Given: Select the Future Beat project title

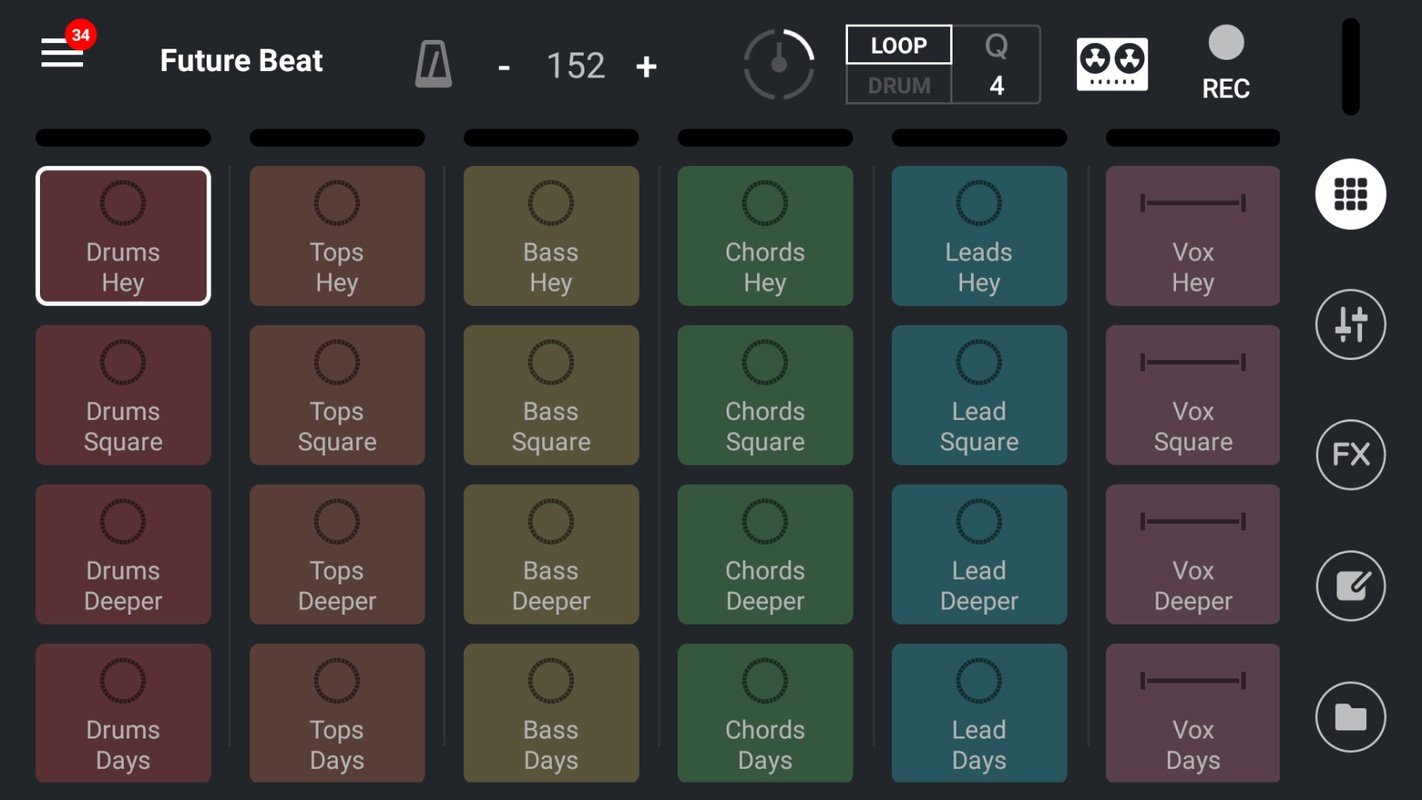Looking at the screenshot, I should click(241, 61).
